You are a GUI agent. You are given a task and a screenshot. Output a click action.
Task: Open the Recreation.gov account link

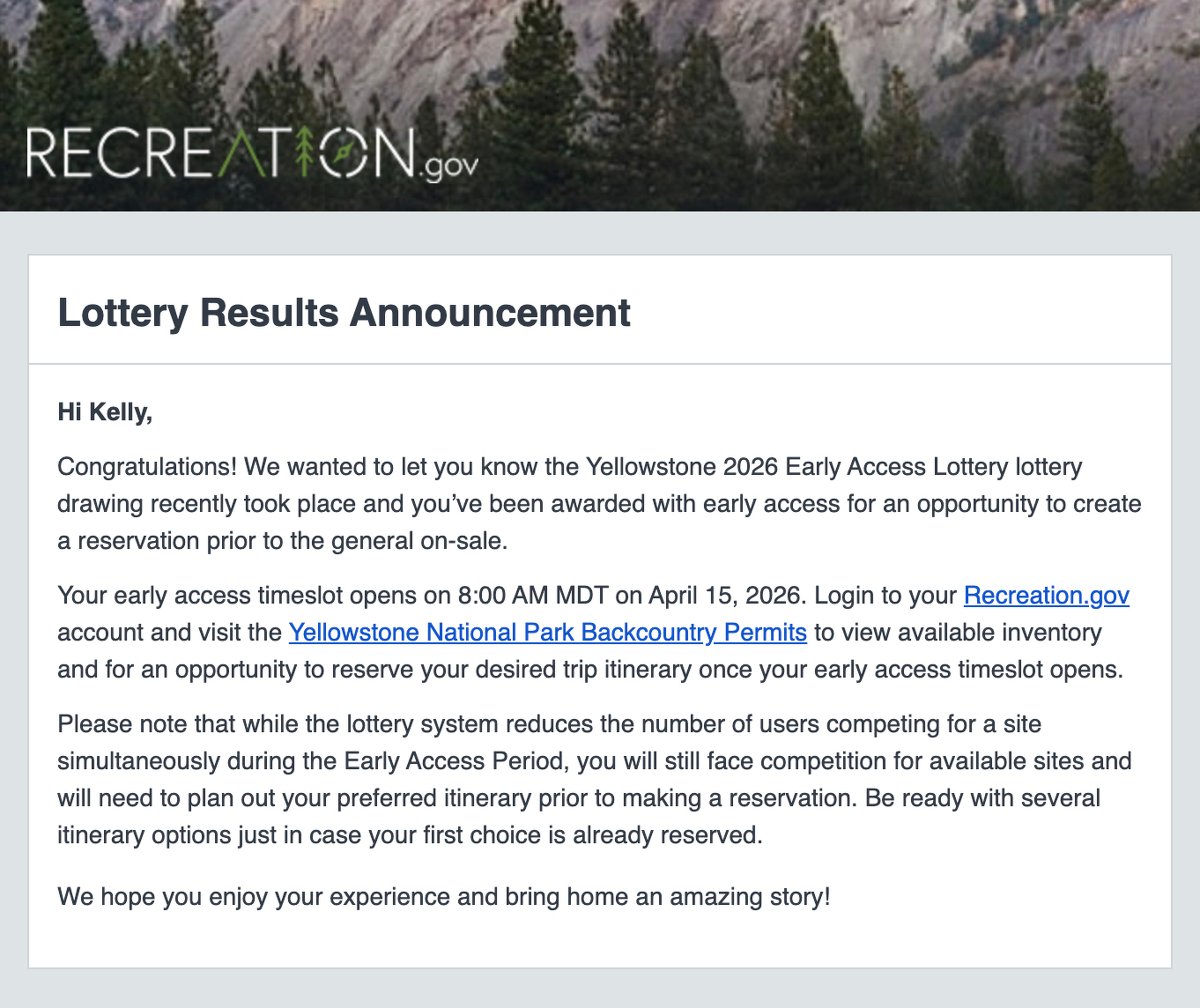click(x=1046, y=596)
